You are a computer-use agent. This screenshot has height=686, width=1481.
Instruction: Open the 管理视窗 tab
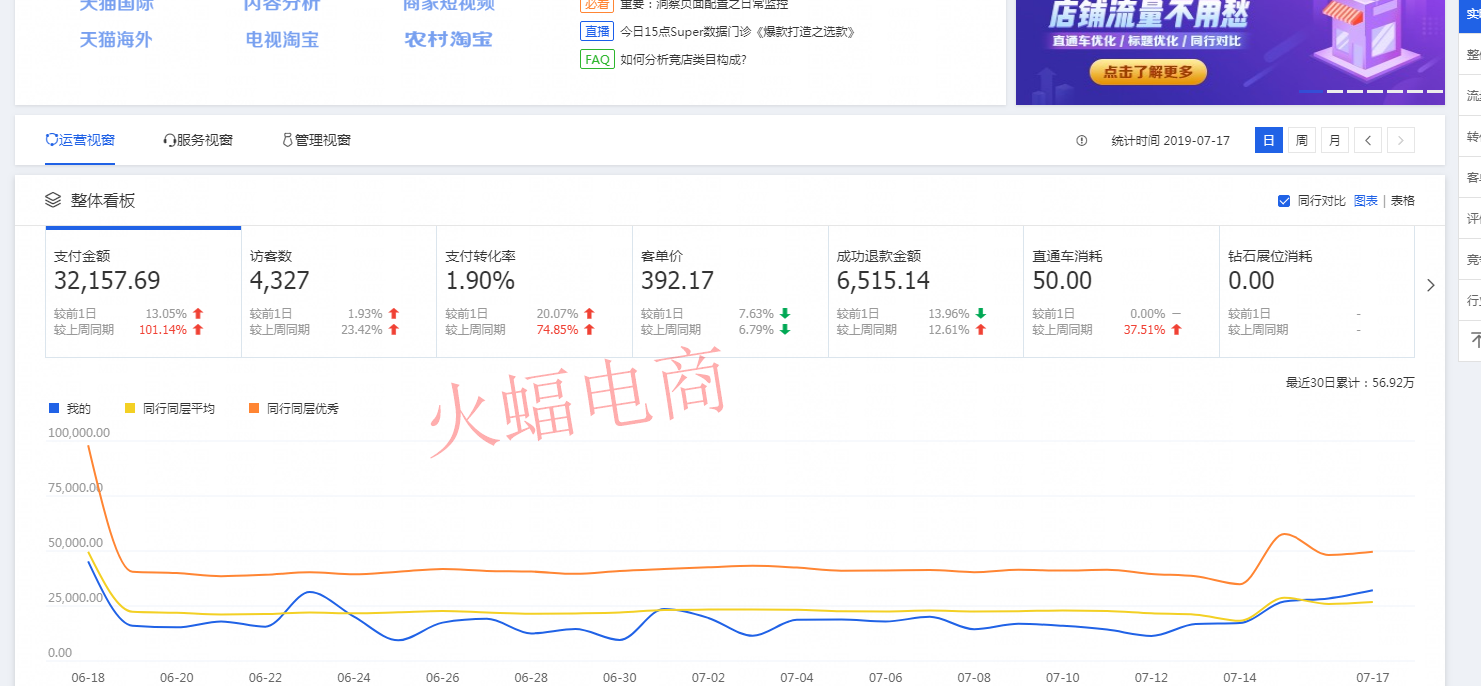(x=316, y=140)
